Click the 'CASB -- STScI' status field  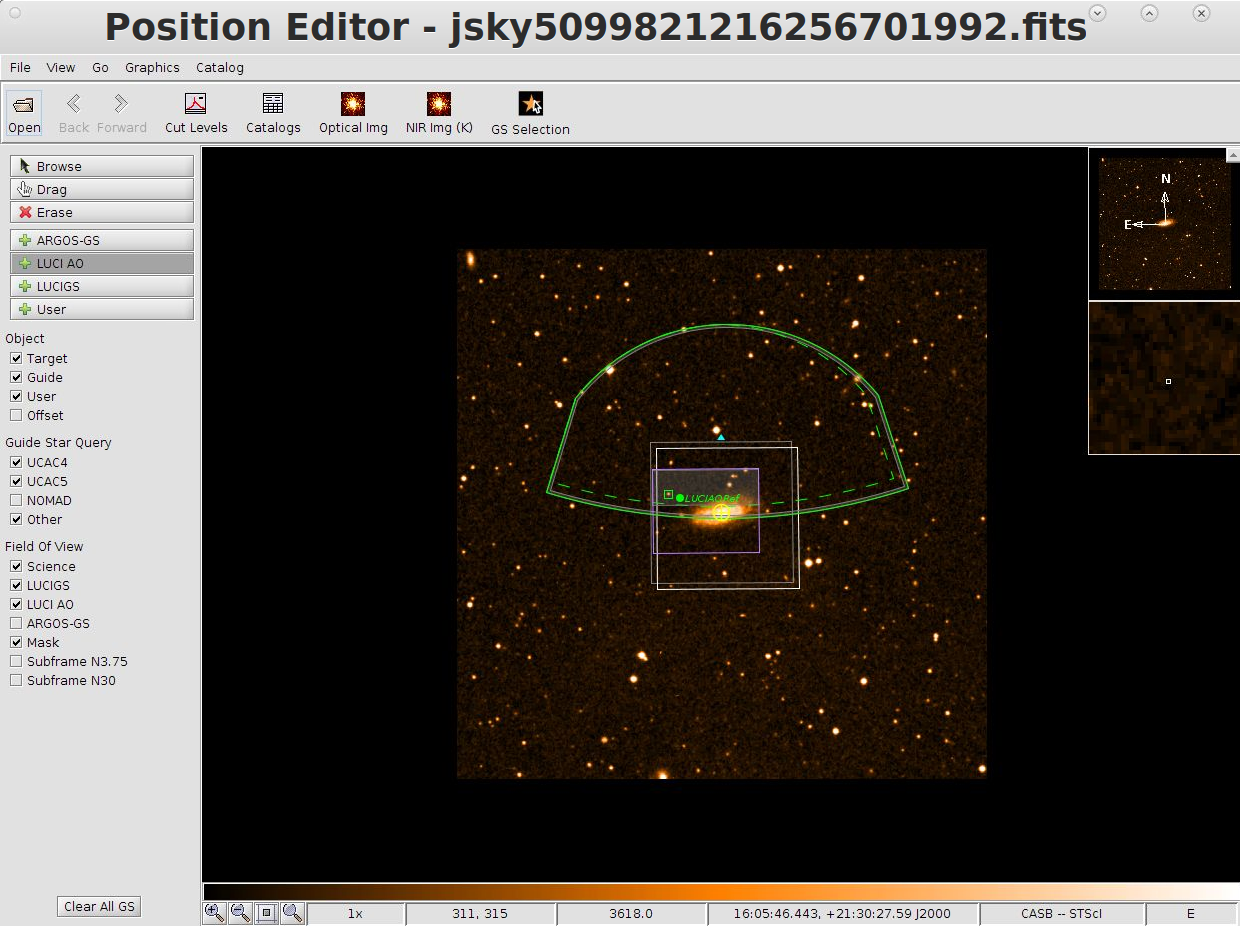[1062, 913]
